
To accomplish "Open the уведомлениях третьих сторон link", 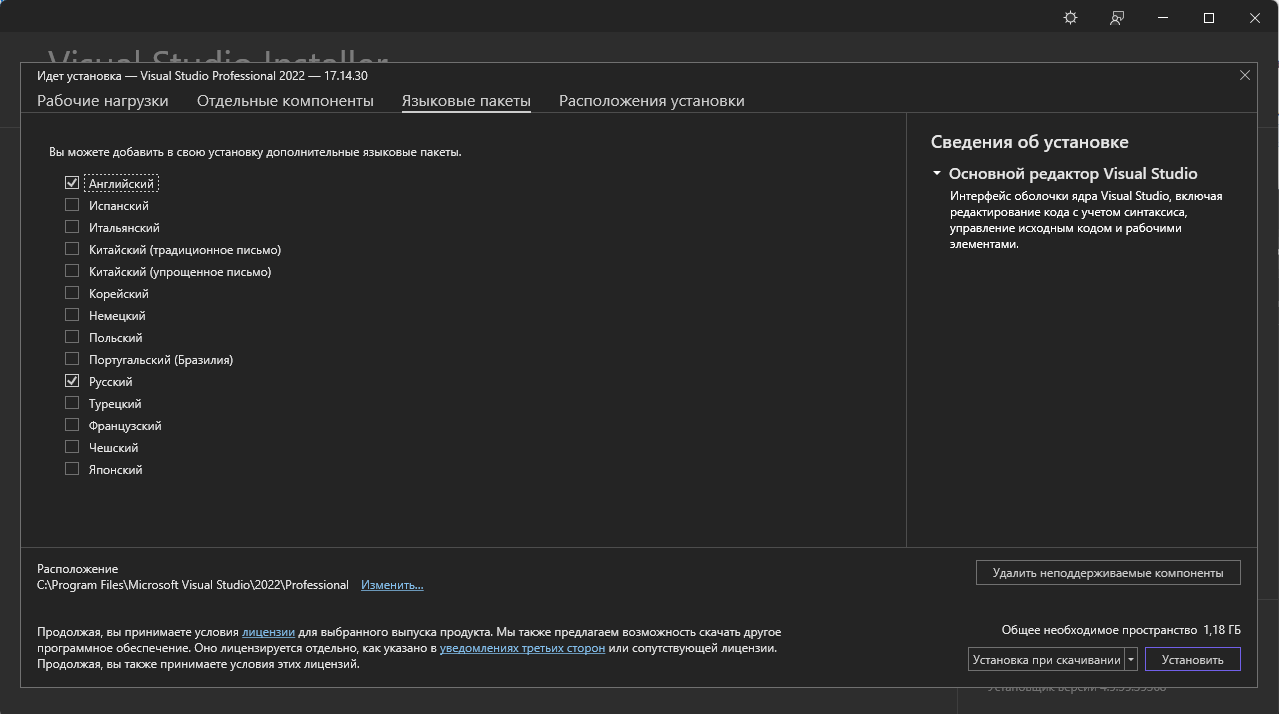I will tap(522, 648).
